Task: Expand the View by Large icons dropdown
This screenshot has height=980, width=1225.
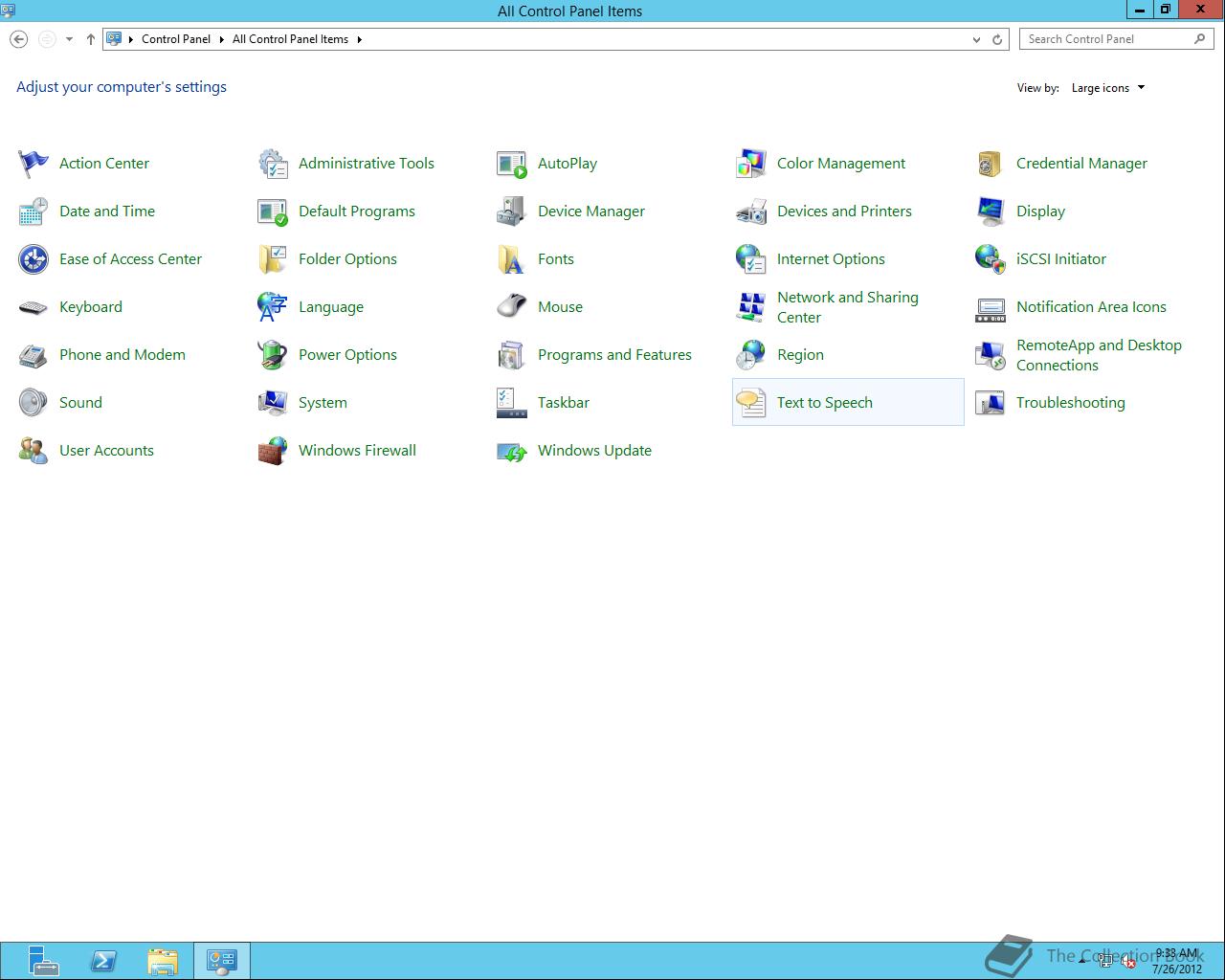Action: point(1108,88)
